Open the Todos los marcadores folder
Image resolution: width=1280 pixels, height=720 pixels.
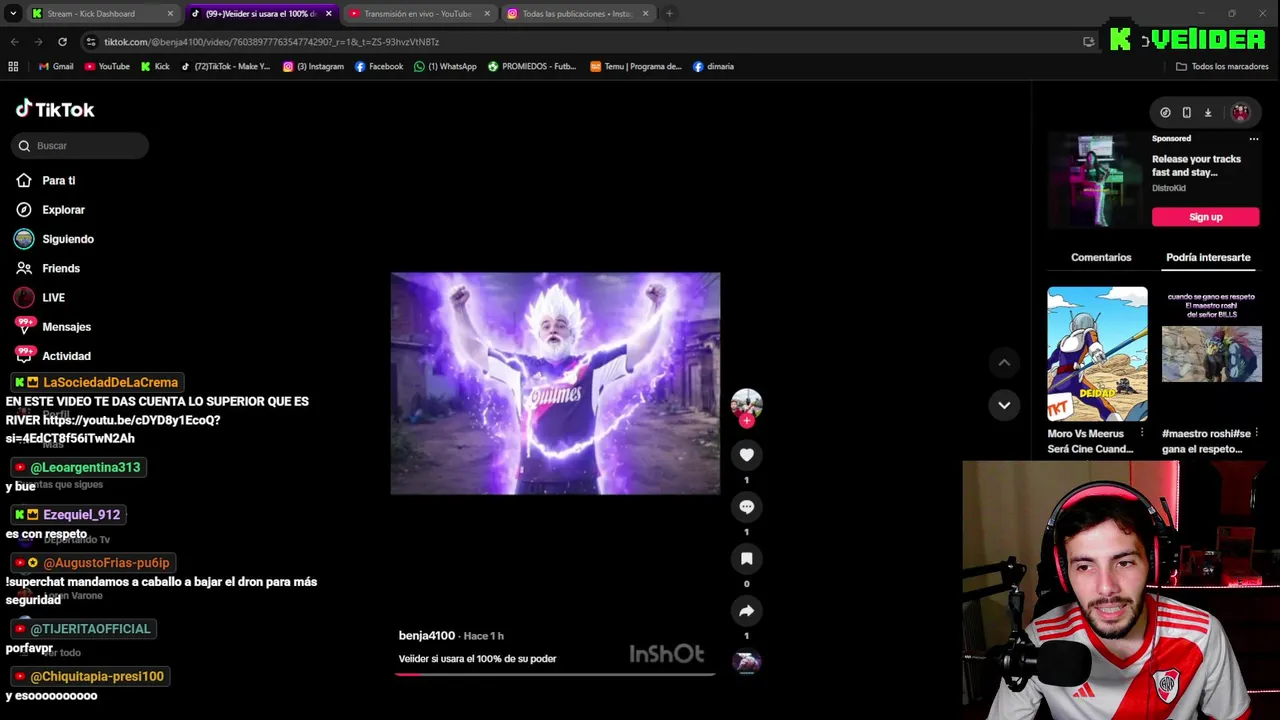1222,67
